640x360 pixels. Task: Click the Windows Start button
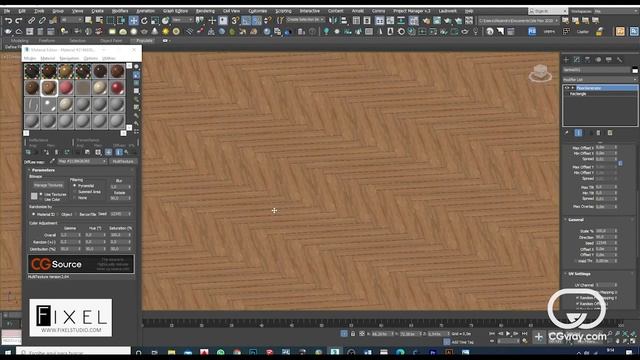[8, 352]
